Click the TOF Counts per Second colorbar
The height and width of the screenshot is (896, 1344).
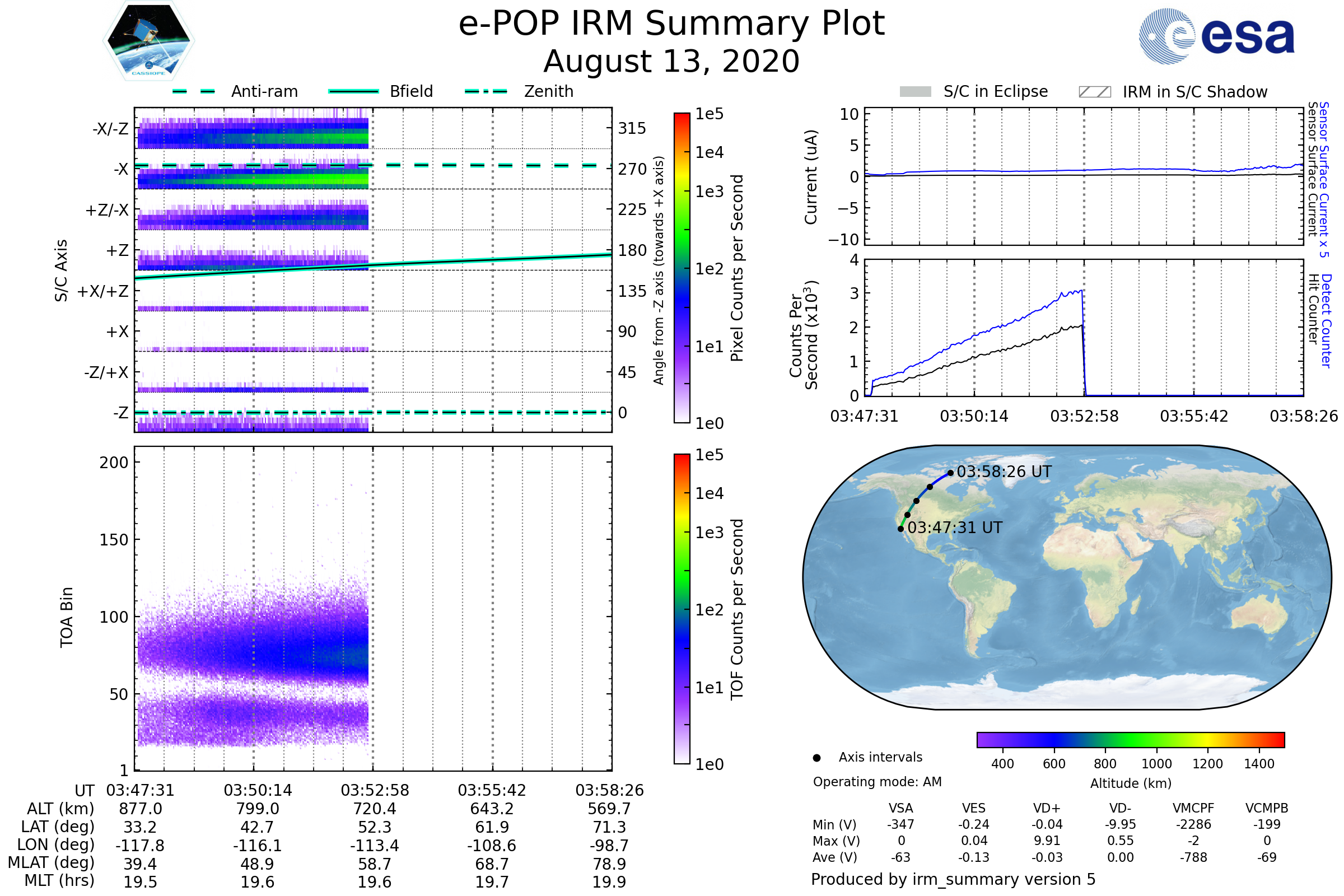[682, 609]
